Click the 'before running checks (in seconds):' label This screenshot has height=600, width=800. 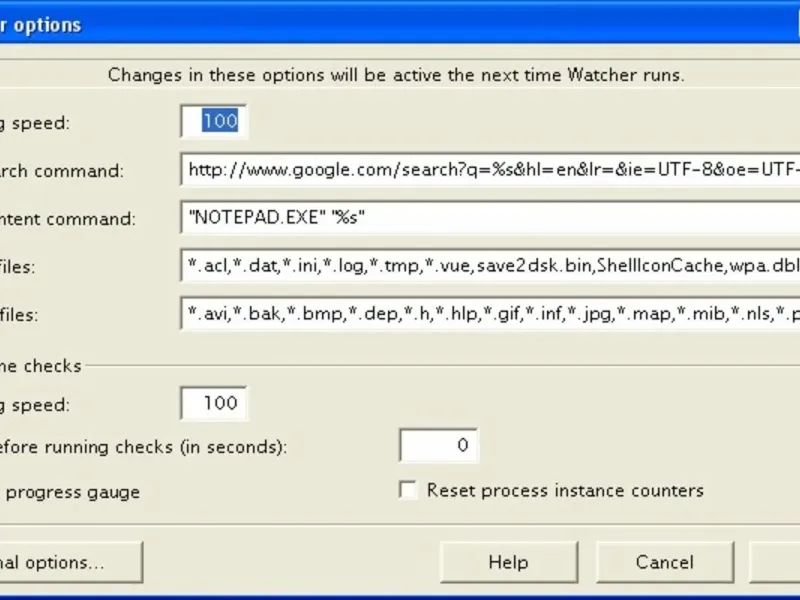click(x=143, y=447)
